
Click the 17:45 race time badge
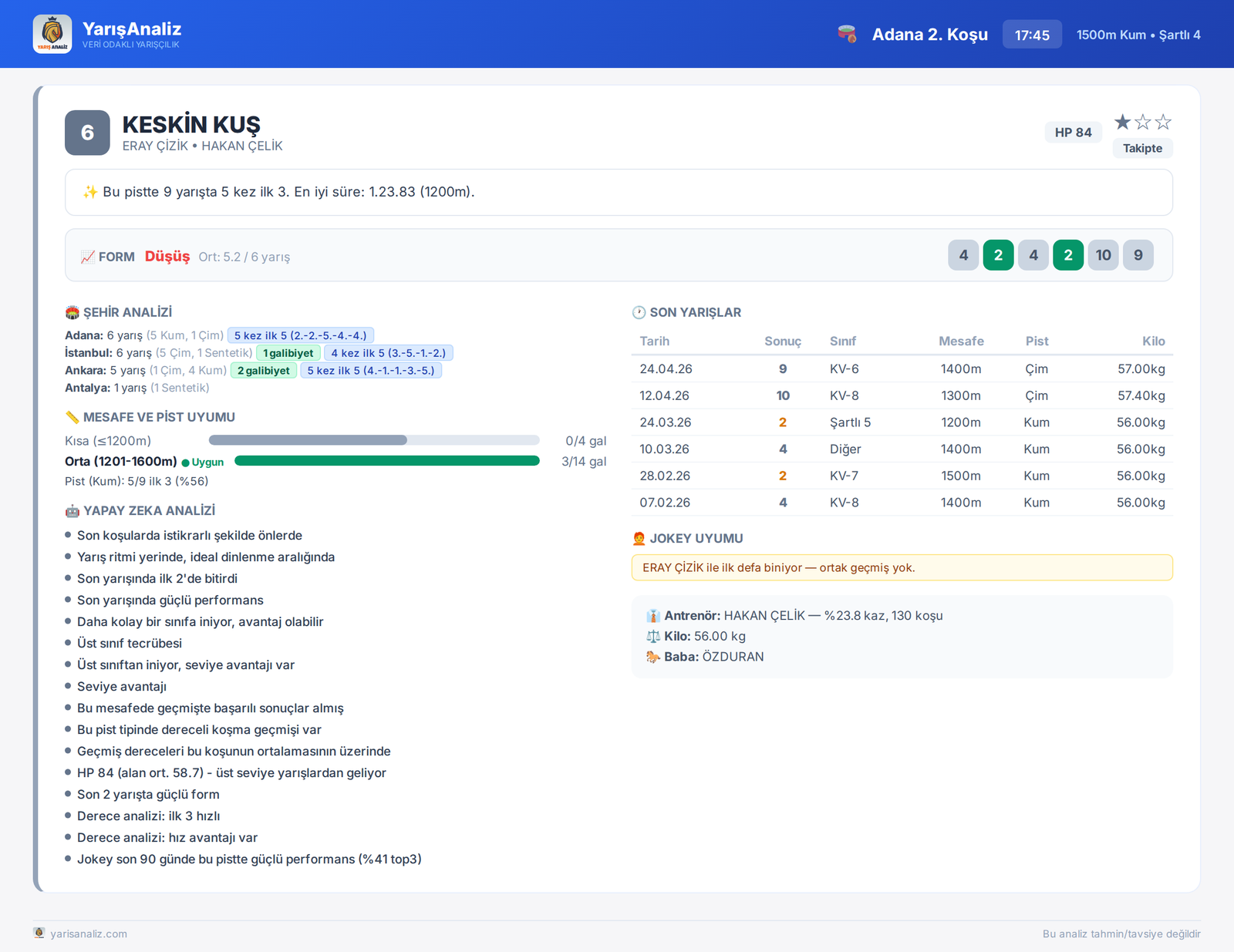point(1032,35)
